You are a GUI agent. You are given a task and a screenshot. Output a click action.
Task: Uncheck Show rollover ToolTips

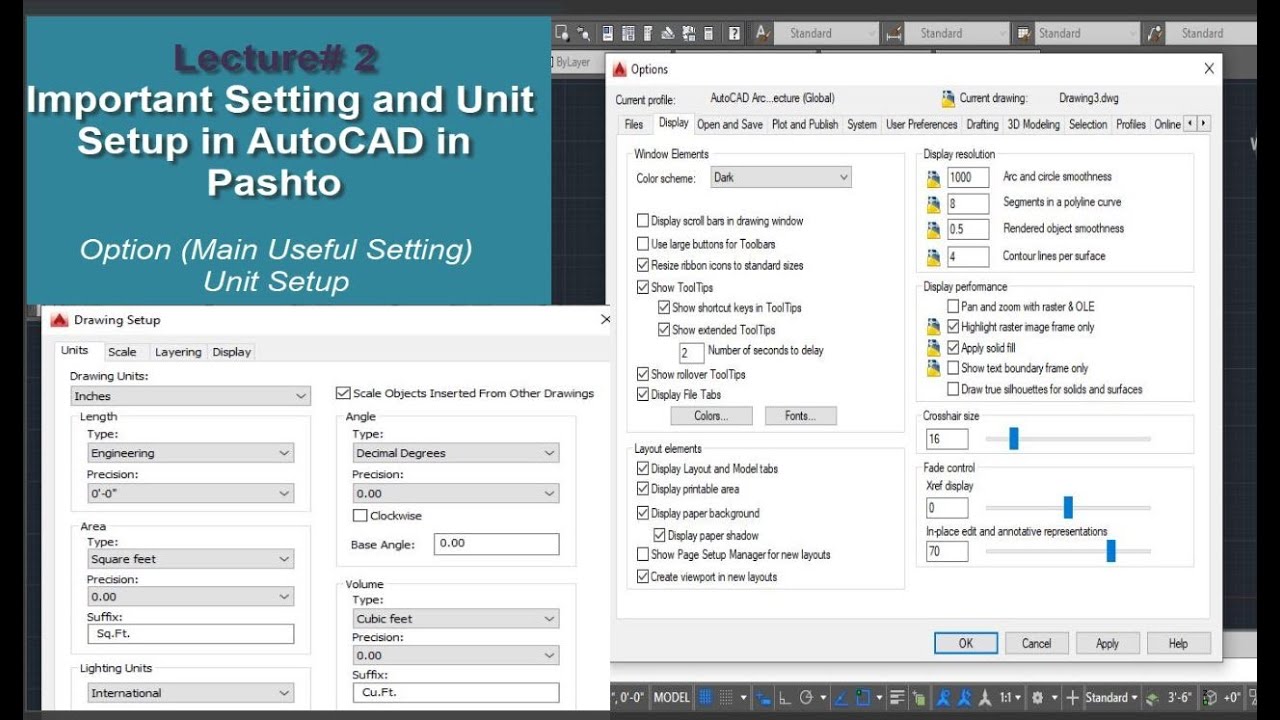point(643,374)
